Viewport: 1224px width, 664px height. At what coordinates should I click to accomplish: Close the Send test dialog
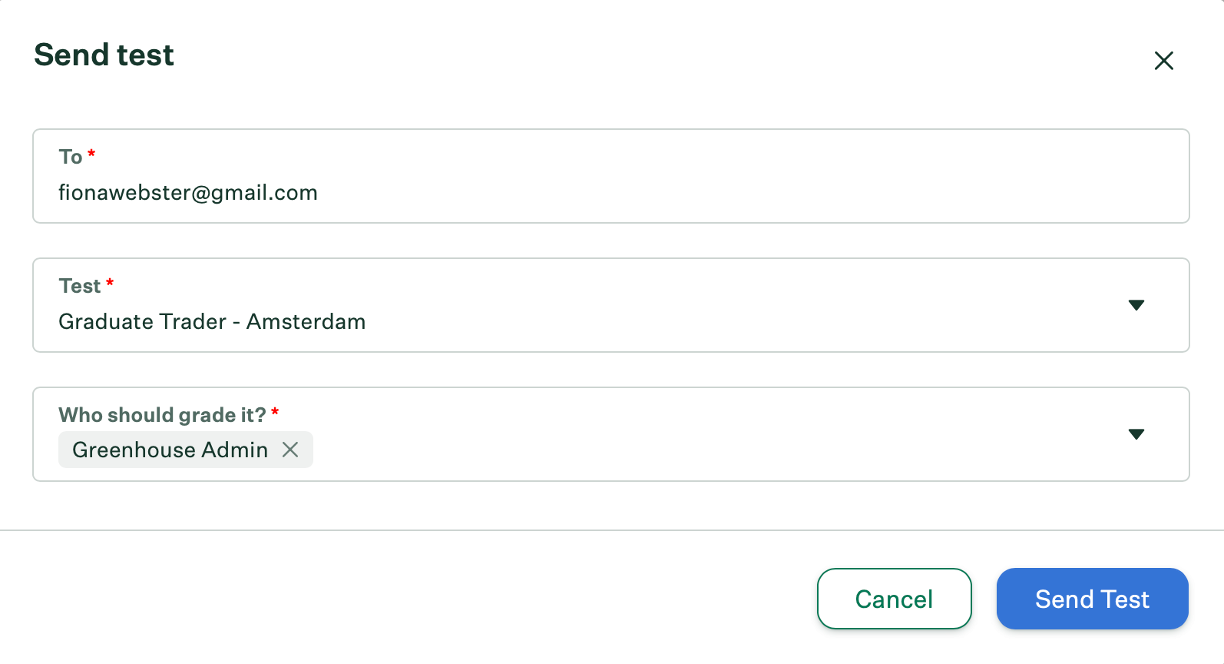click(x=1163, y=61)
